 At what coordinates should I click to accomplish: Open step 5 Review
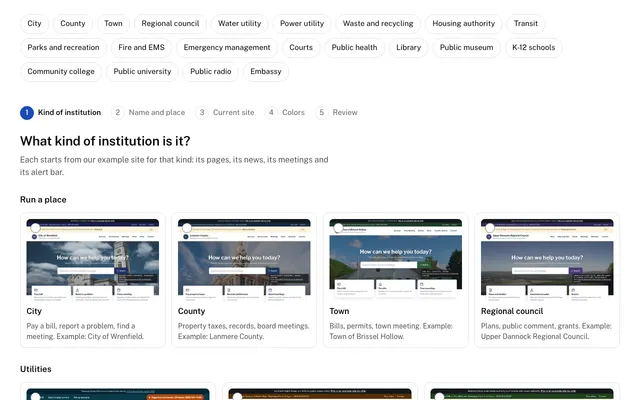pos(336,113)
